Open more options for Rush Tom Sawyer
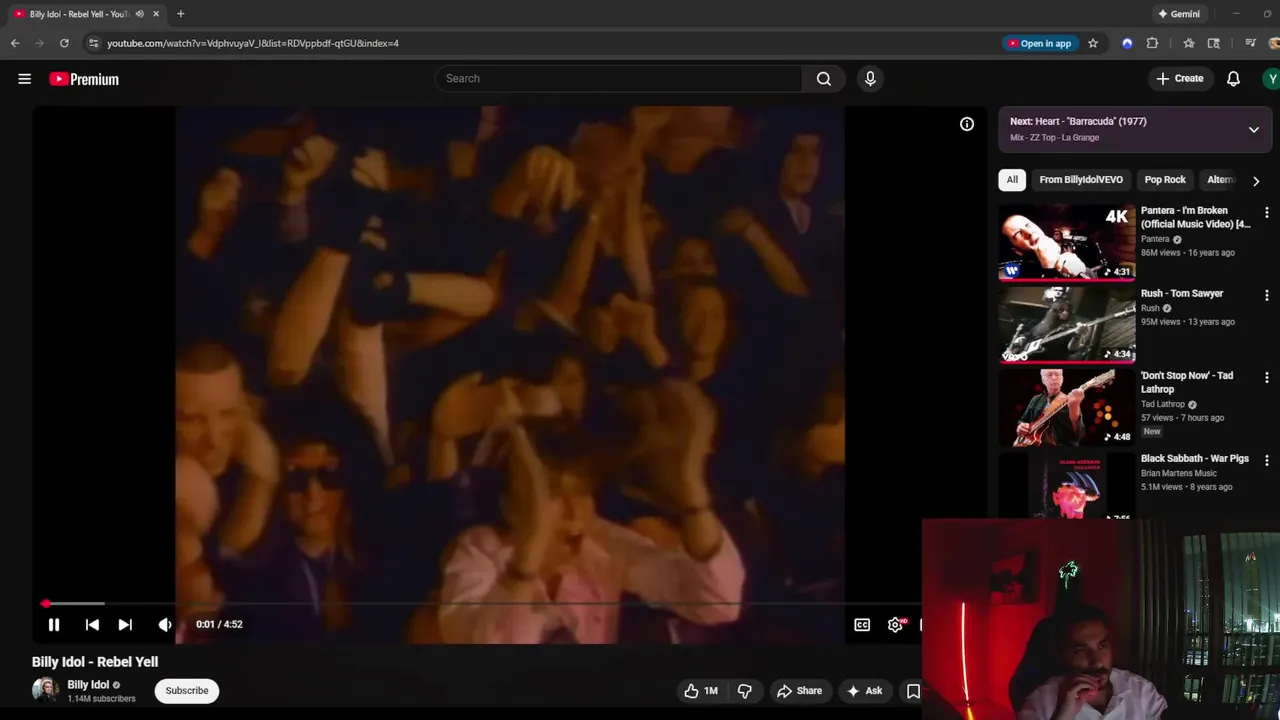The width and height of the screenshot is (1280, 720). tap(1267, 295)
